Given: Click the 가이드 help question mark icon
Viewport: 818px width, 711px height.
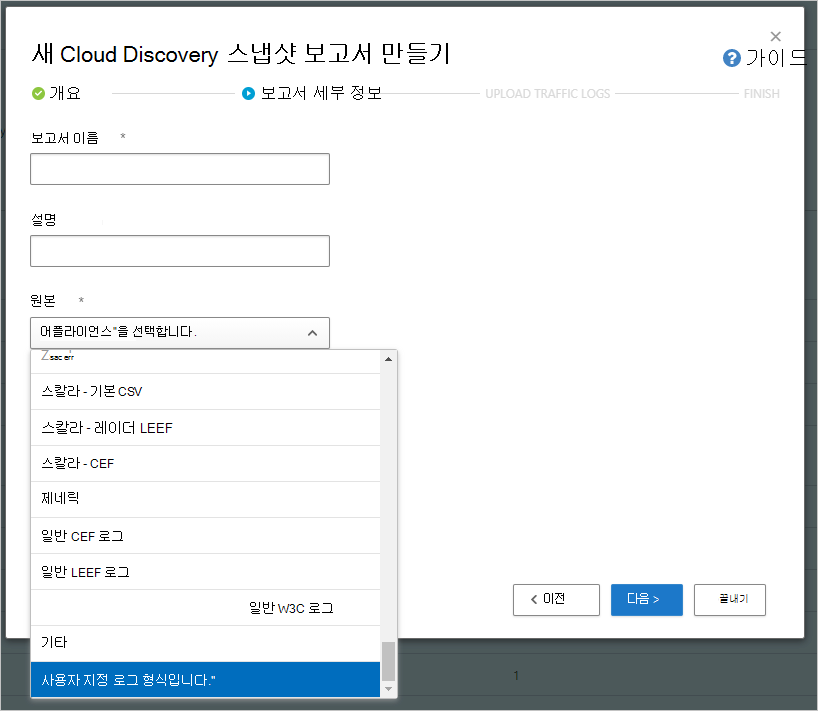Looking at the screenshot, I should pos(732,58).
